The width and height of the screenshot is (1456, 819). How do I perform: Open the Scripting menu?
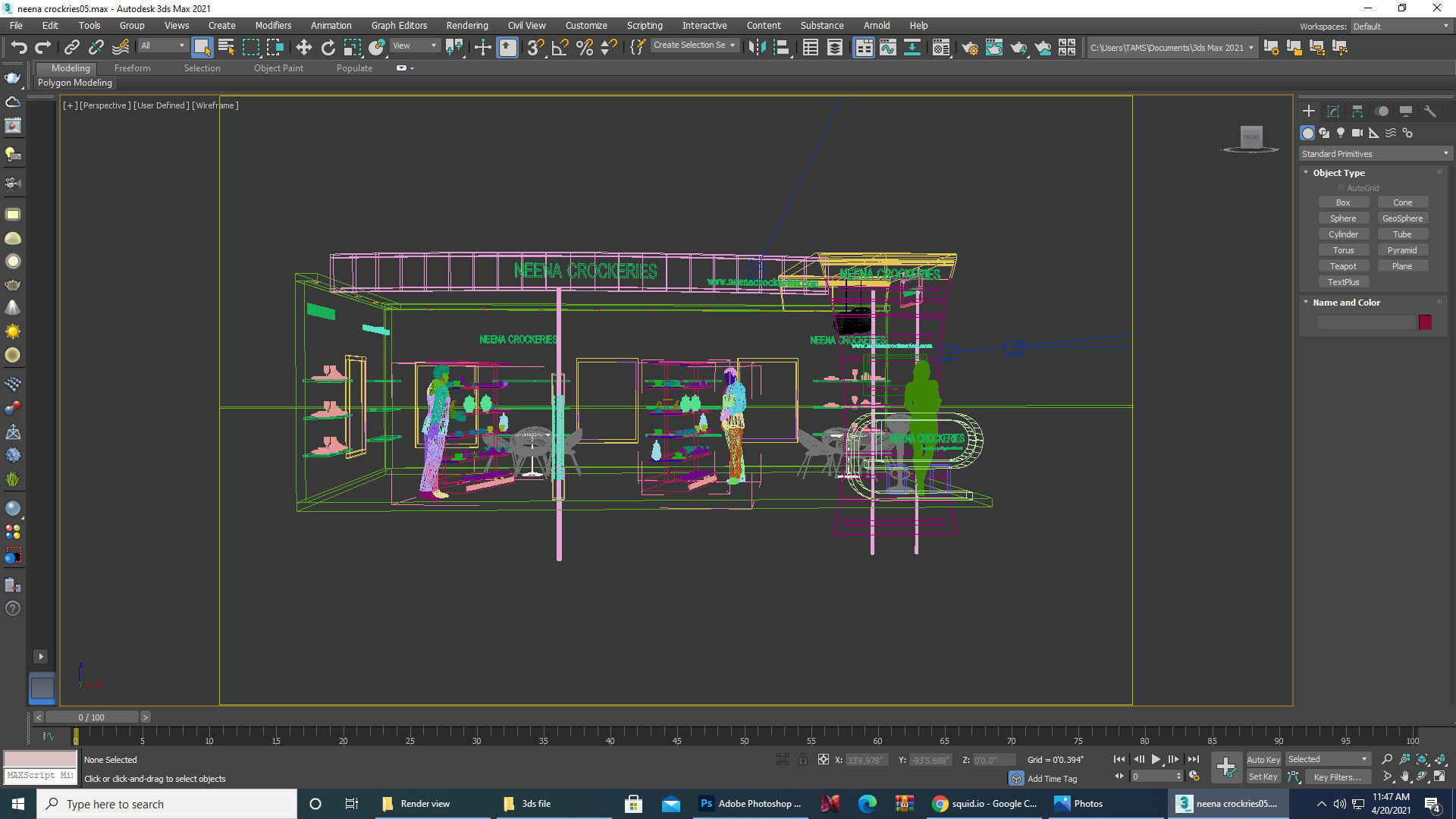point(645,26)
